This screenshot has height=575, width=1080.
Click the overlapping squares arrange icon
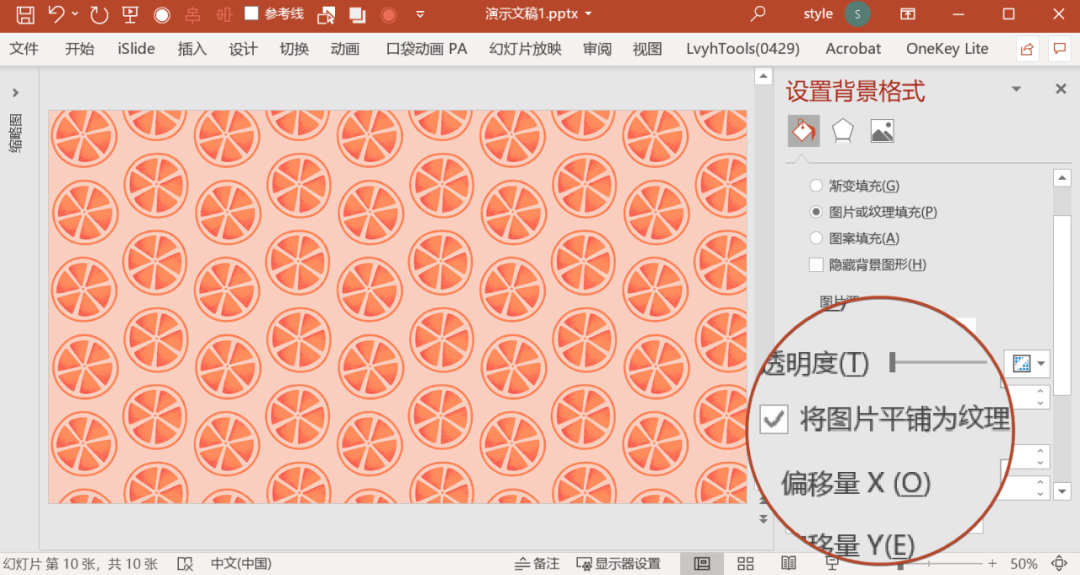coord(357,15)
